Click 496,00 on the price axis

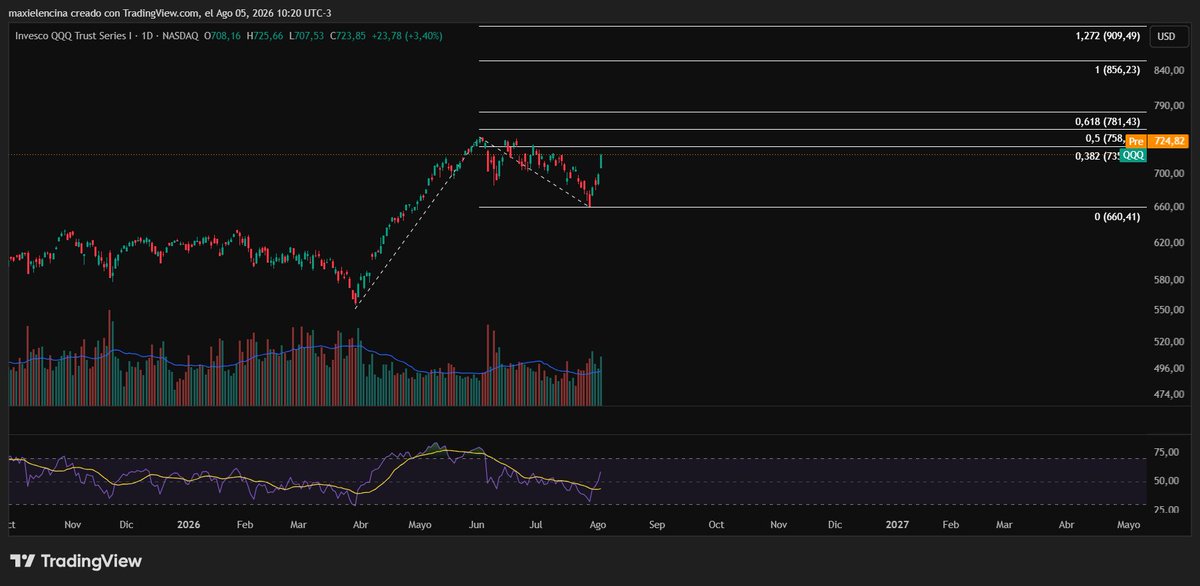pos(1169,369)
